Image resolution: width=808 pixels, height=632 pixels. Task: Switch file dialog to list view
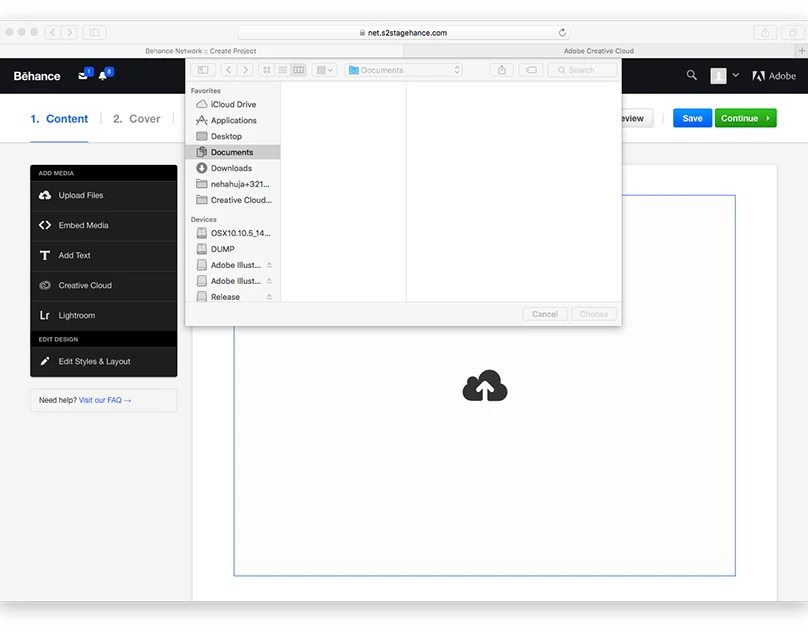click(282, 70)
